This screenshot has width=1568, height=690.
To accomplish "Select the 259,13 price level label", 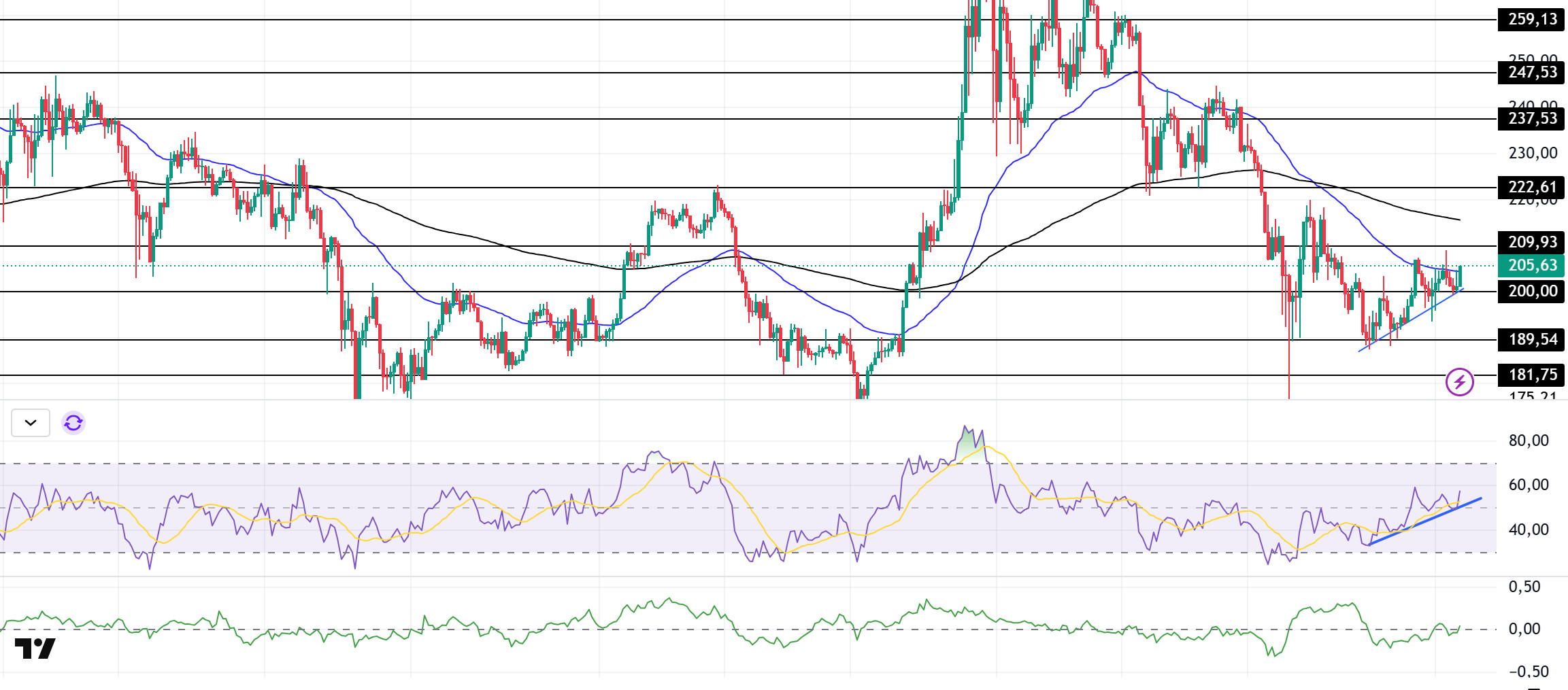I will [1531, 20].
